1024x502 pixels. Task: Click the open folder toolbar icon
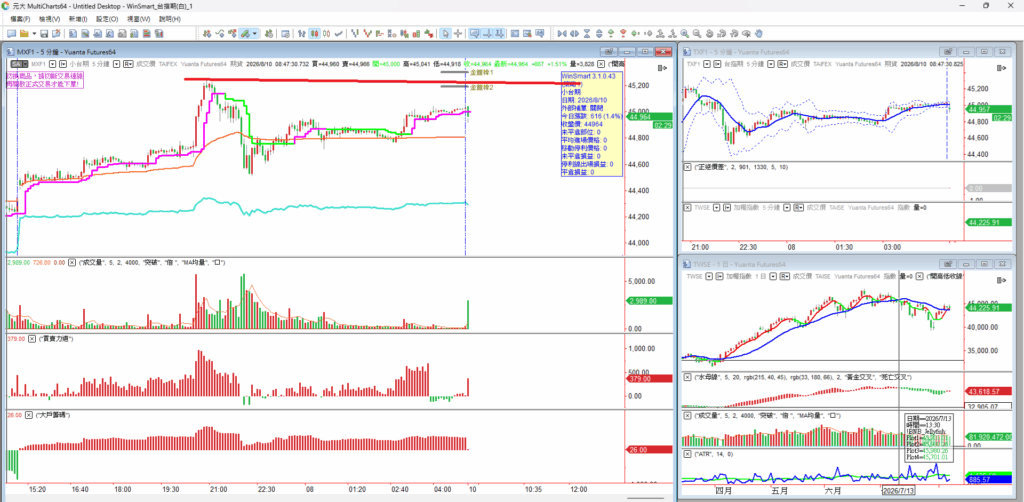click(24, 33)
